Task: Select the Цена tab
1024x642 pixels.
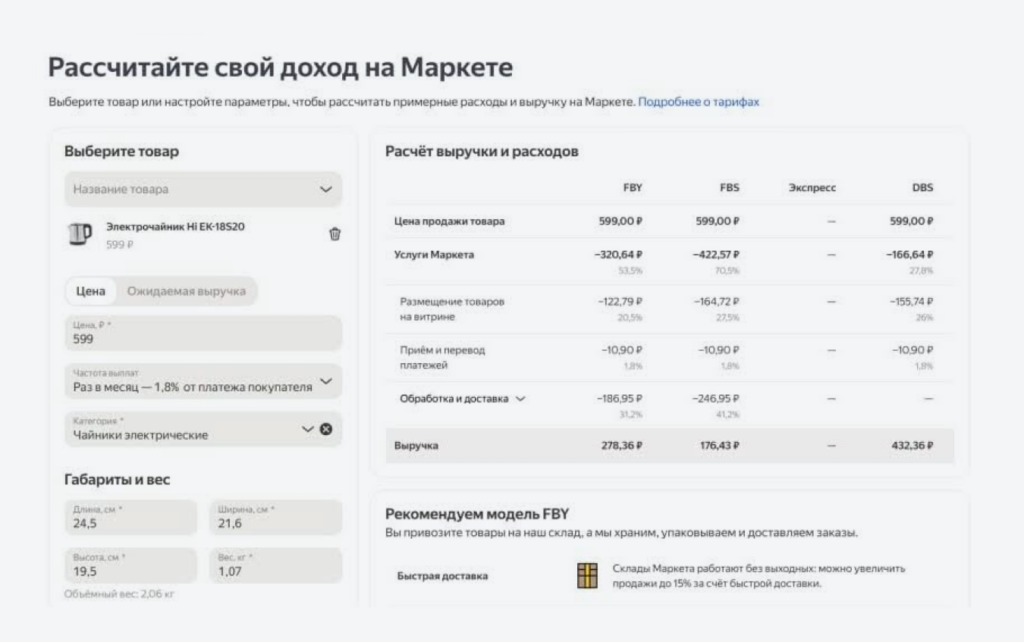Action: pos(90,292)
